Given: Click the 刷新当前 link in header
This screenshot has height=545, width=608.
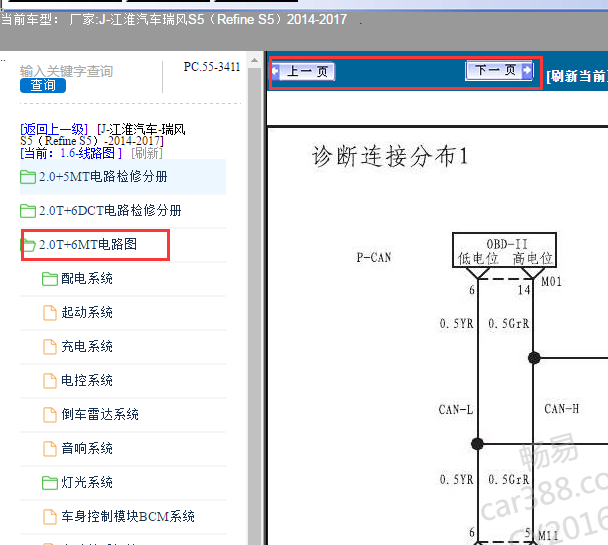Looking at the screenshot, I should (x=576, y=75).
